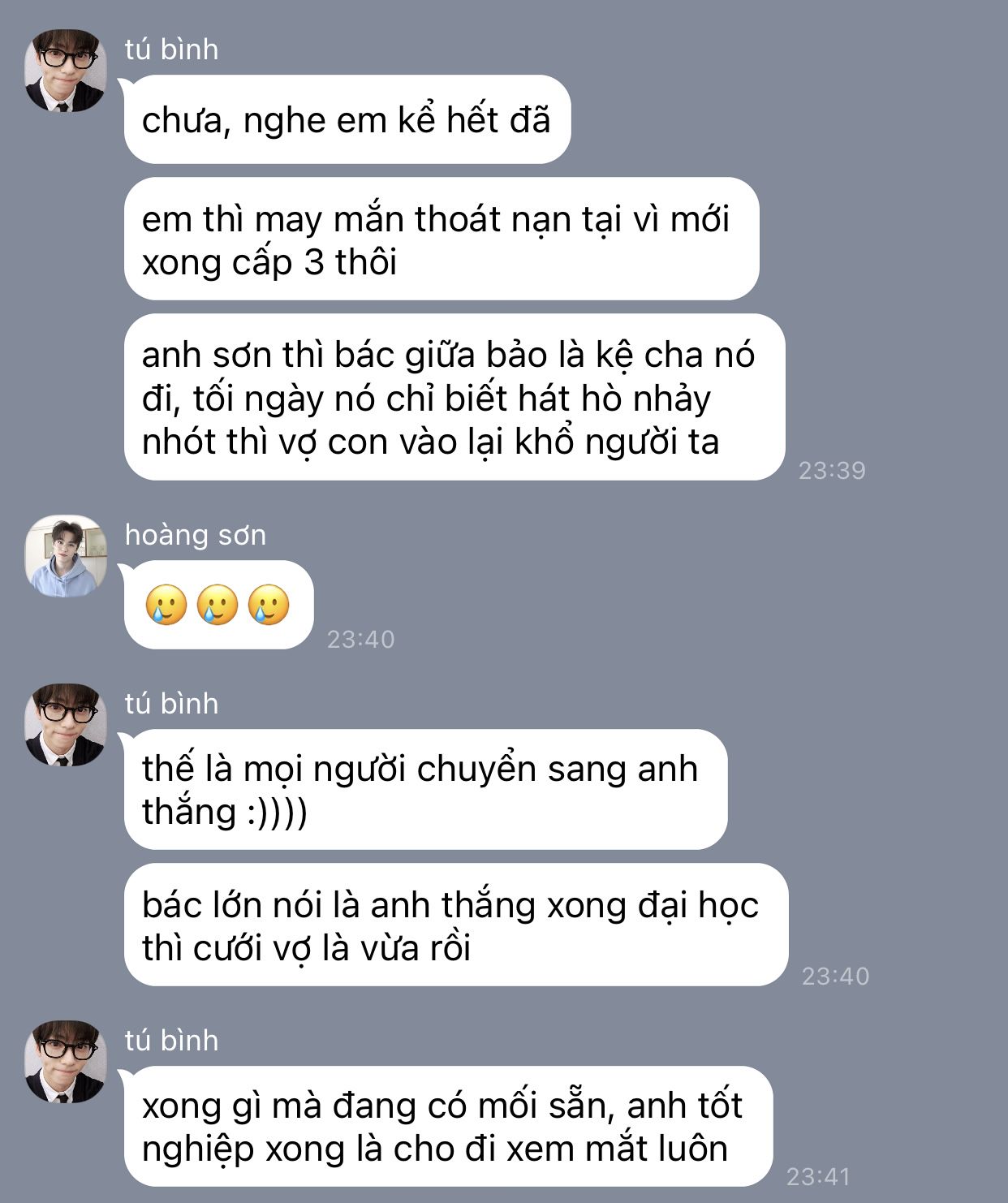Viewport: 1008px width, 1203px height.
Task: Click the first 'tú bình' sender name
Action: 171,50
